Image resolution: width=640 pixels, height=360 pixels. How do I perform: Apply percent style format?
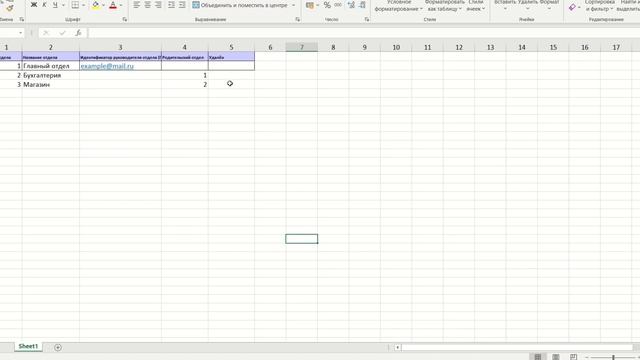click(327, 5)
